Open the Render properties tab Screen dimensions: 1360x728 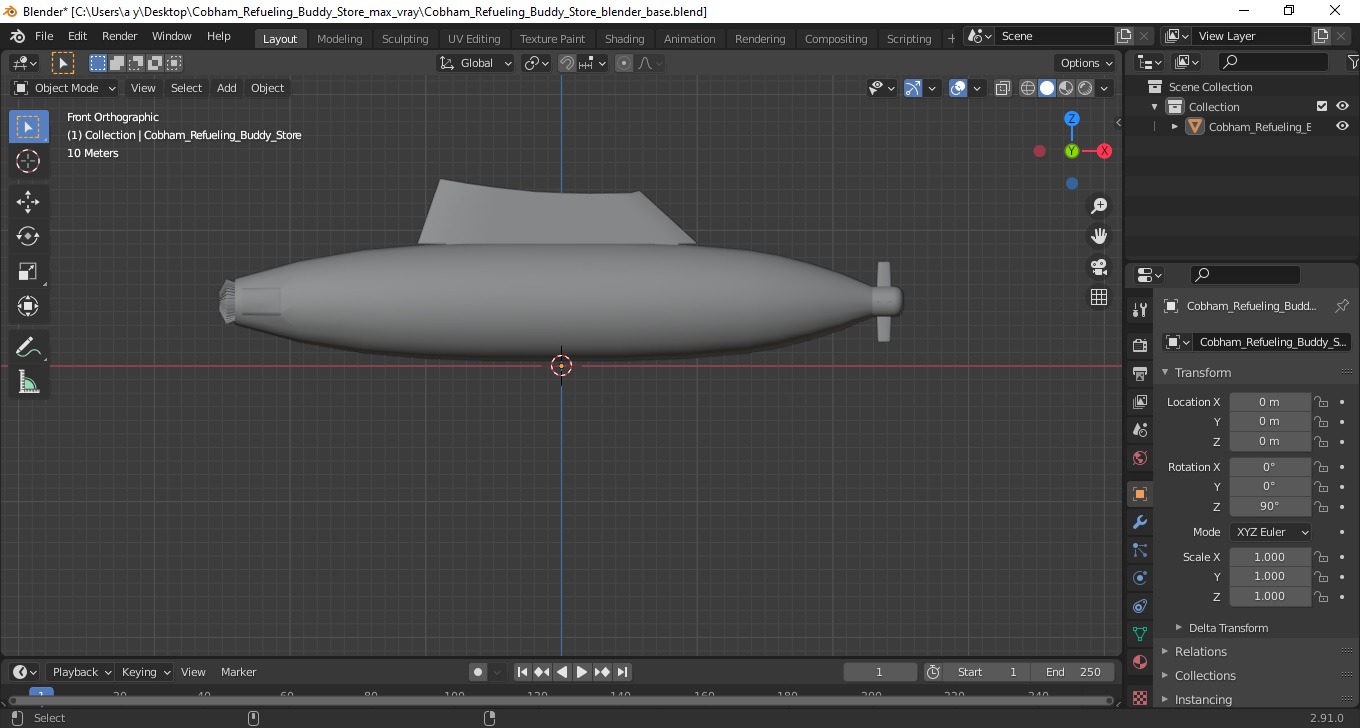tap(1139, 345)
